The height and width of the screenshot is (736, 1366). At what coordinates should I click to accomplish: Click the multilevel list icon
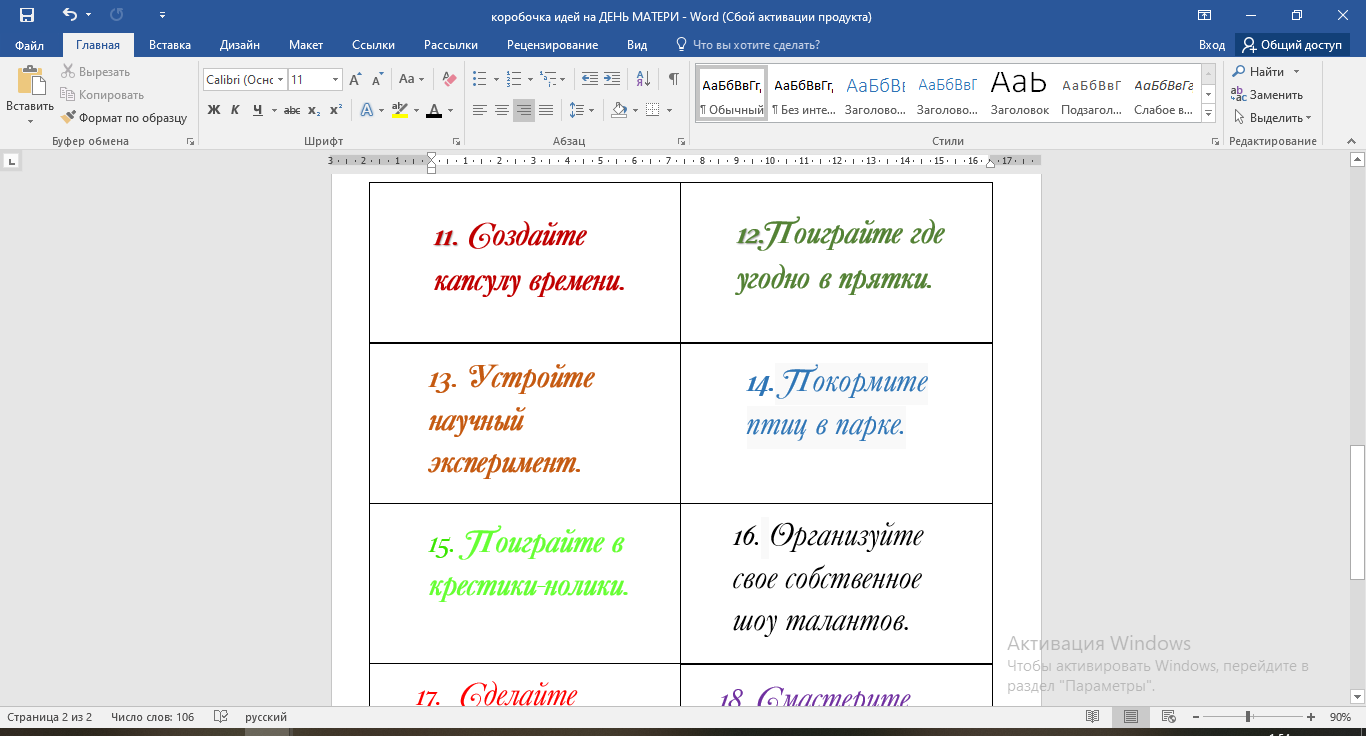tap(546, 79)
